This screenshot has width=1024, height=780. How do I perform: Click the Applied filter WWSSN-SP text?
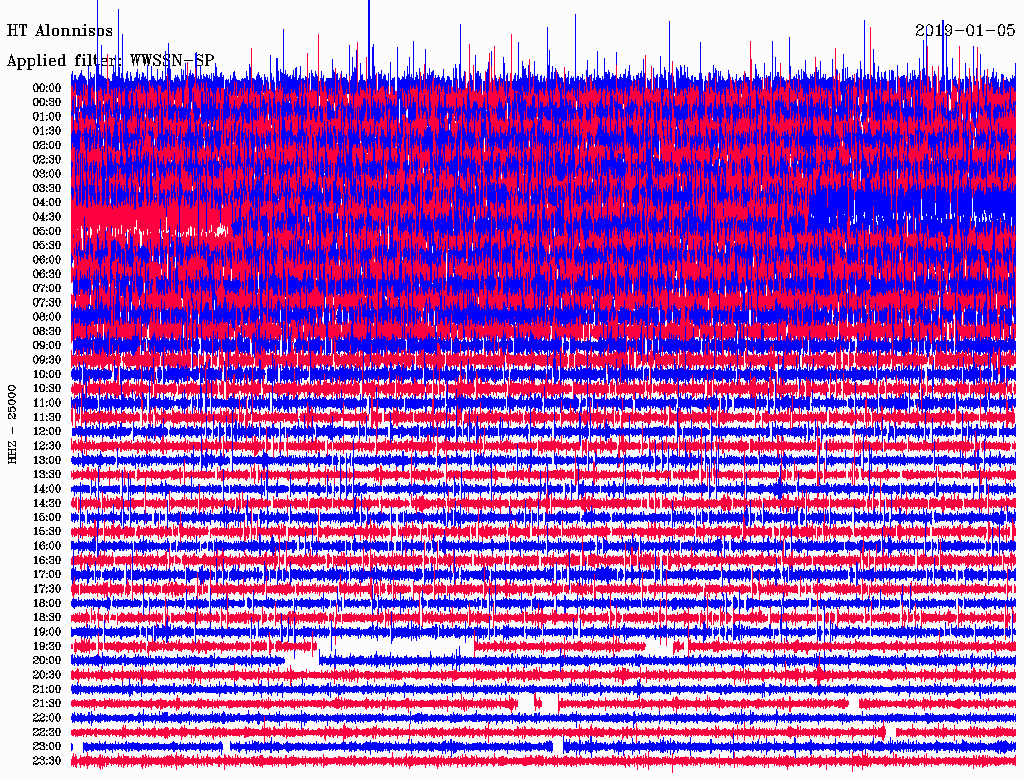[110, 61]
